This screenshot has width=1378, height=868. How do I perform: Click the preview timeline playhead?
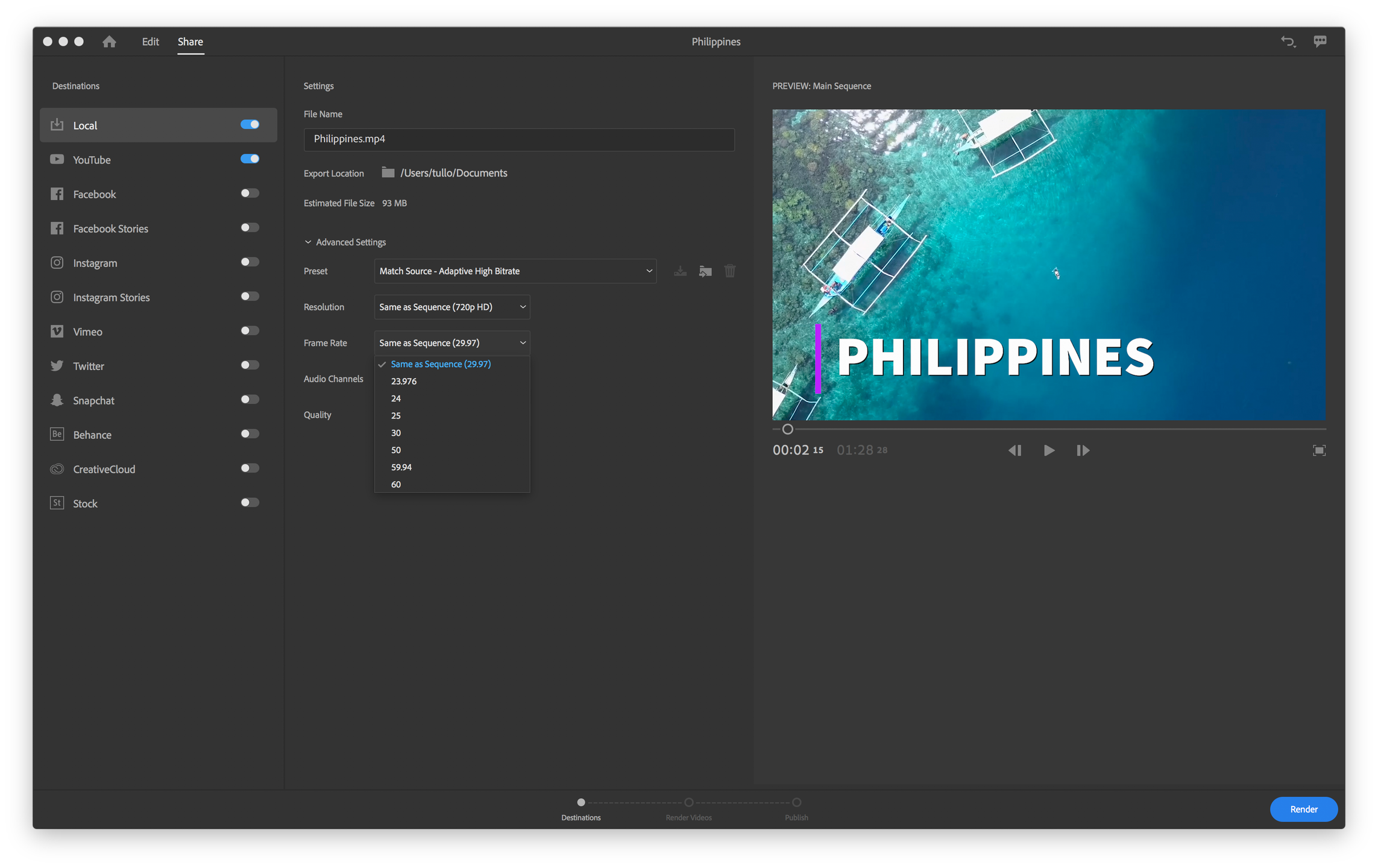pyautogui.click(x=787, y=429)
